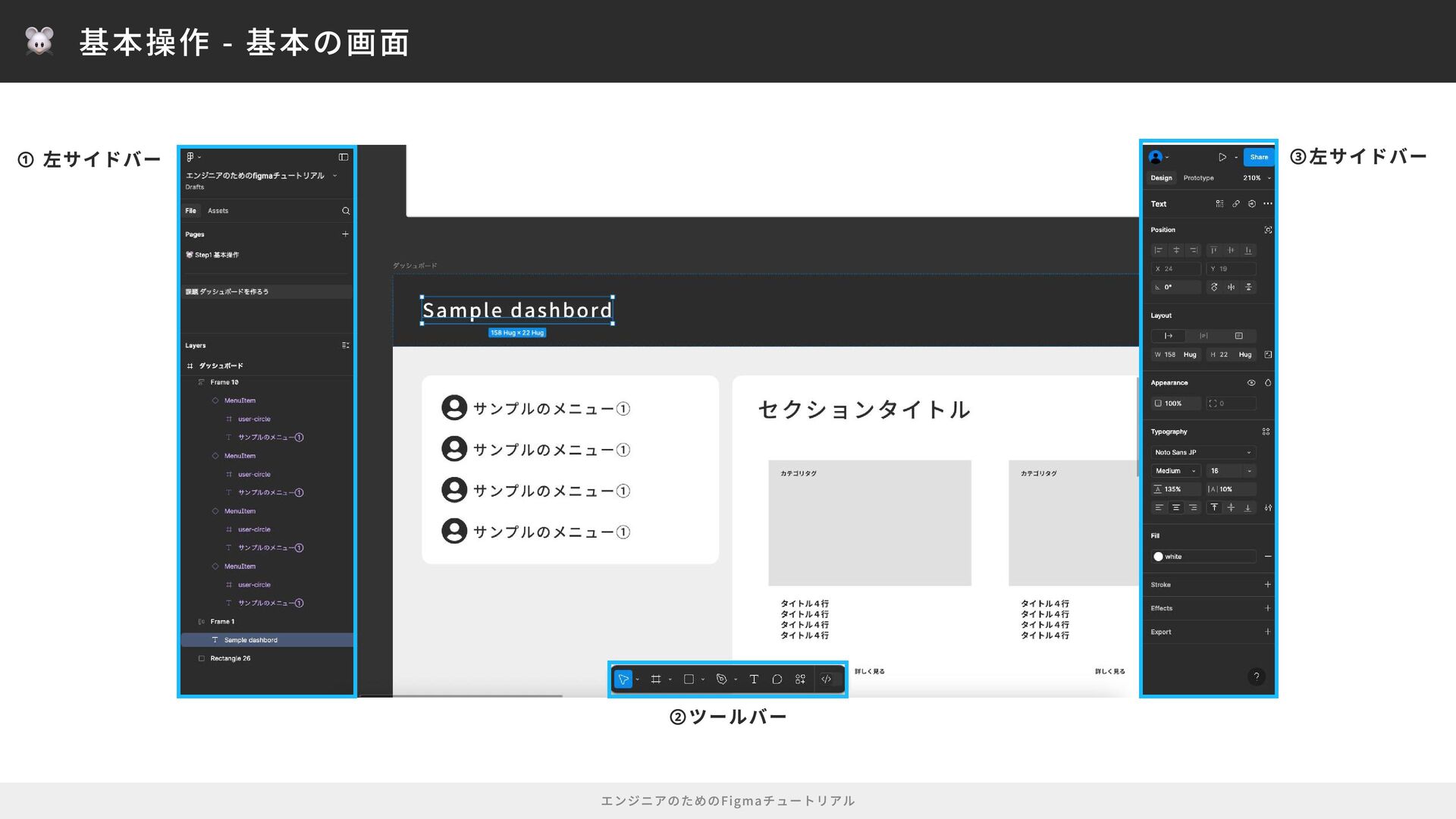Choose fixed size text resizing
Screen dimensions: 1456x819
(x=1239, y=336)
